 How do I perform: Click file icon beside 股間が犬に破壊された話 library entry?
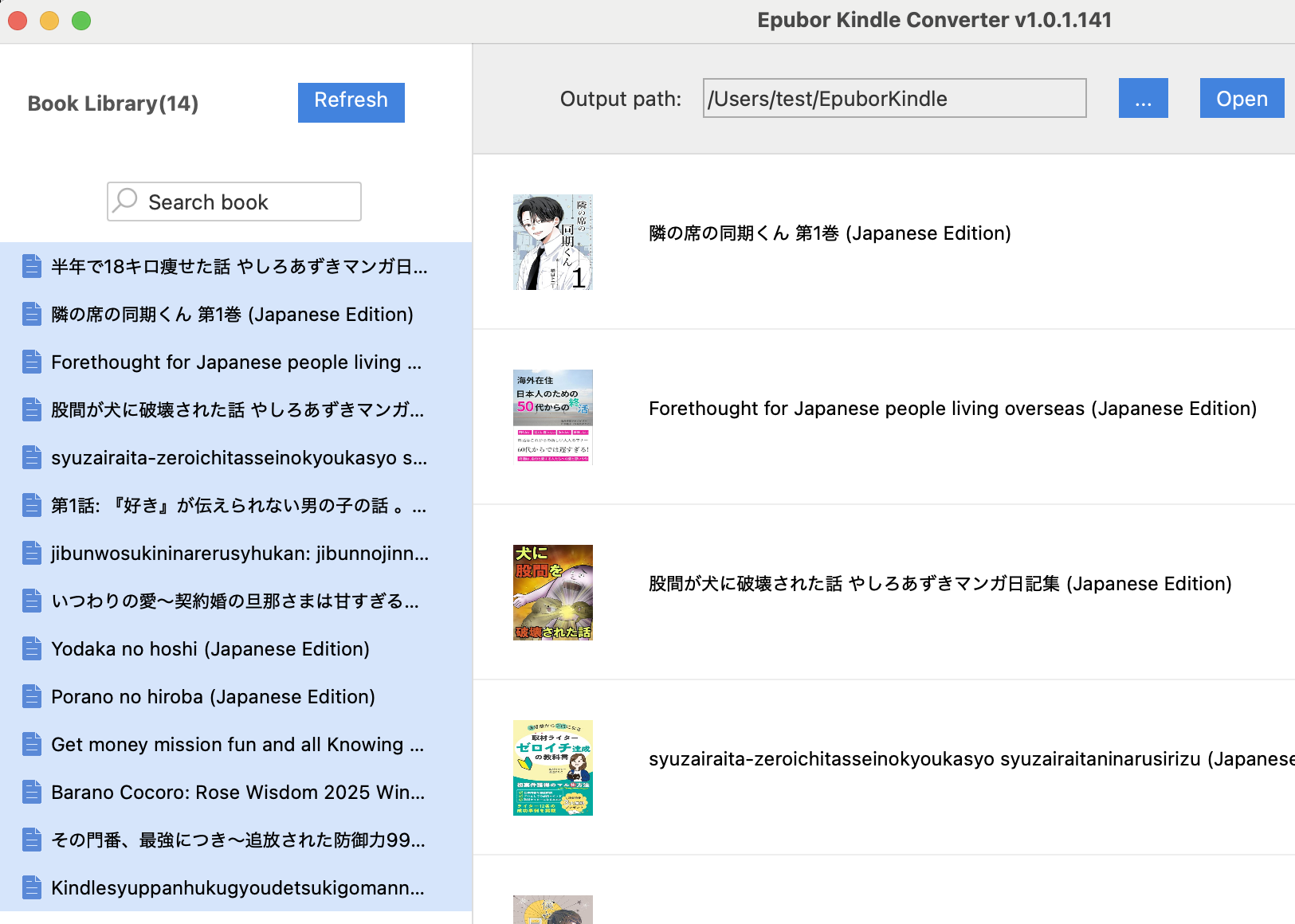32,409
